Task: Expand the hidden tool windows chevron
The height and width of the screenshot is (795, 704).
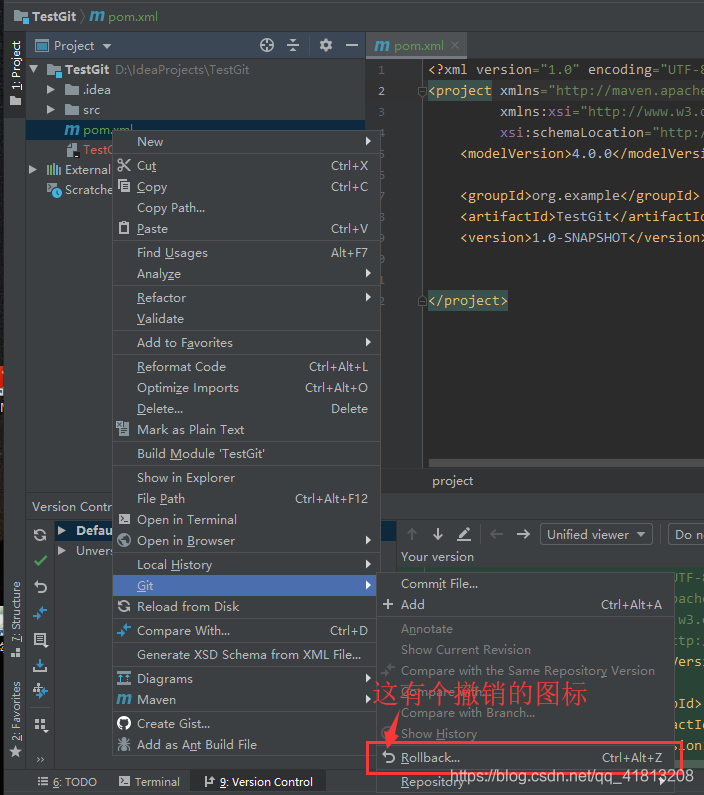Action: pyautogui.click(x=40, y=759)
